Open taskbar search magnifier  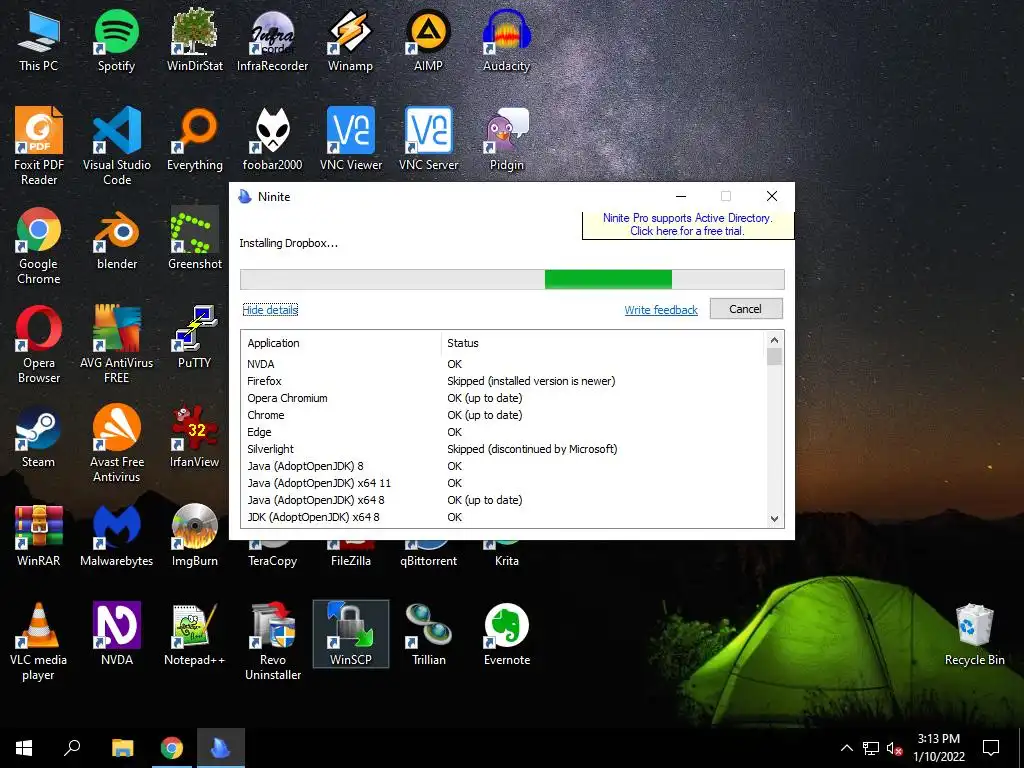coord(72,748)
